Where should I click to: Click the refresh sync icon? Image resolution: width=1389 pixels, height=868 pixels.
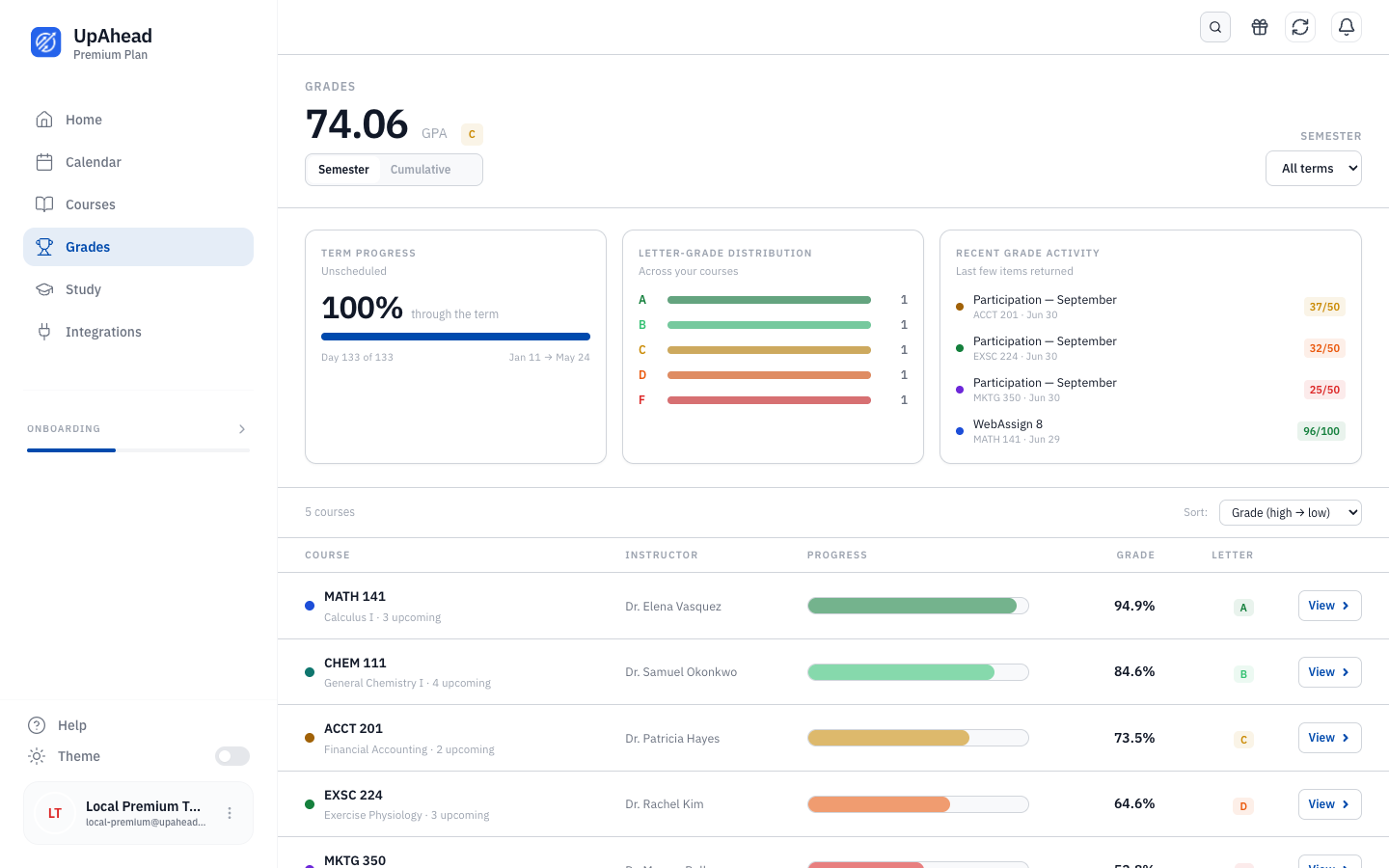point(1300,27)
